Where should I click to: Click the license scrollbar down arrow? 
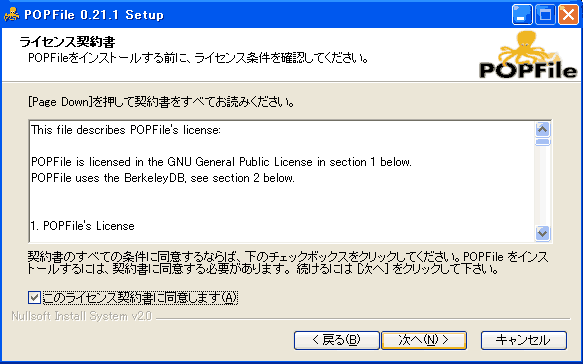[x=542, y=233]
